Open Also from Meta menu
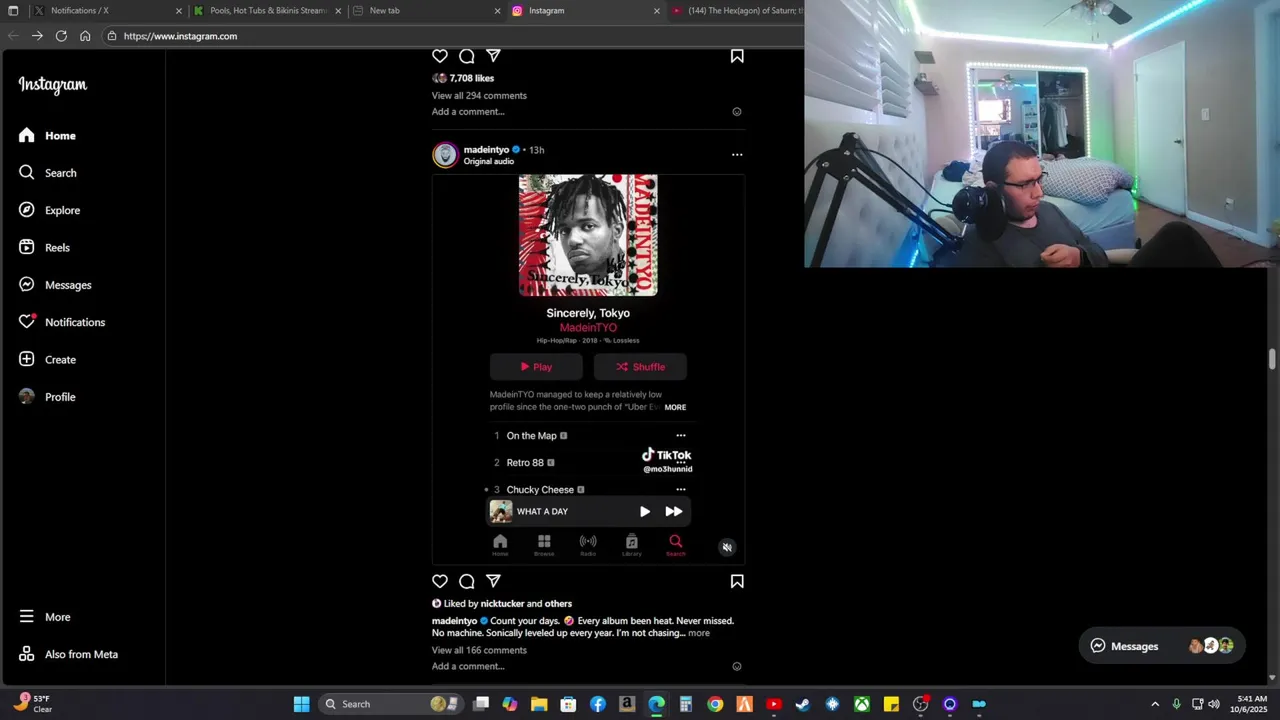This screenshot has height=720, width=1280. 68,654
